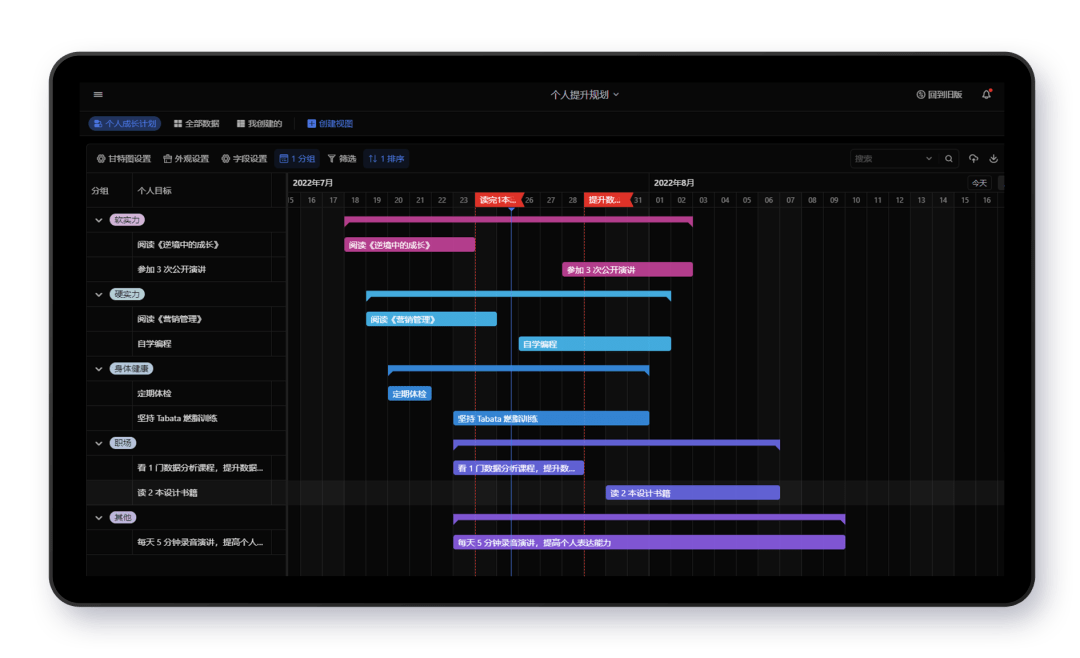The height and width of the screenshot is (658, 1080).
Task: Collapse the 职场 group
Action: pos(99,443)
